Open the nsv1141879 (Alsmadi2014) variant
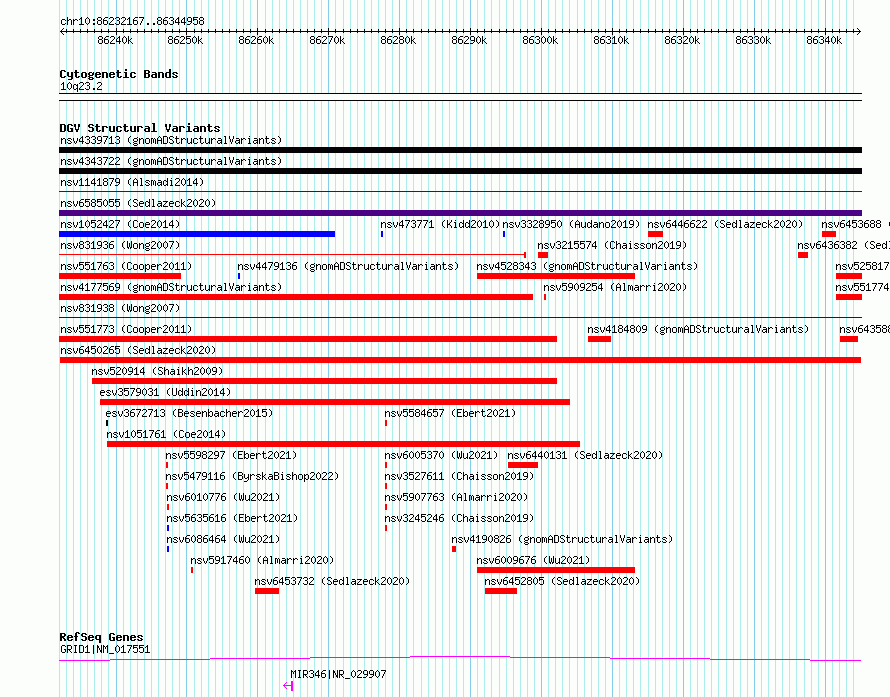The width and height of the screenshot is (890, 697). pos(132,182)
